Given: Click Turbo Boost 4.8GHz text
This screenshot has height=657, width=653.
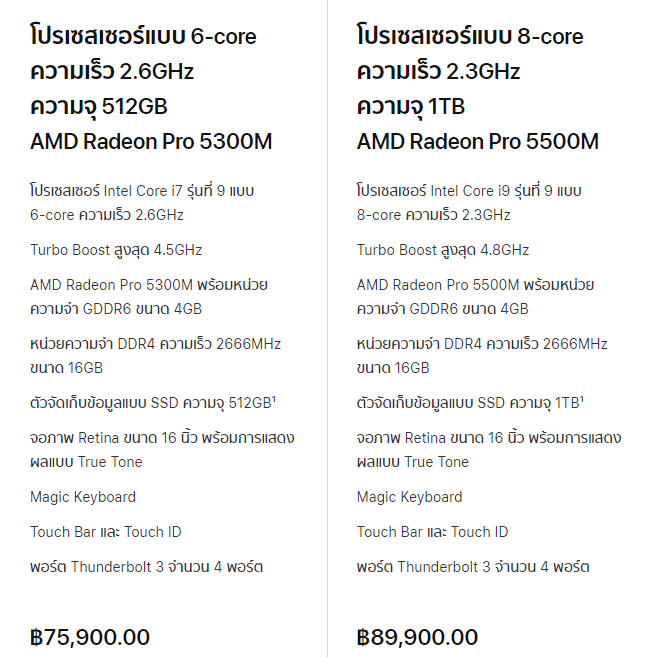Looking at the screenshot, I should (x=443, y=250).
